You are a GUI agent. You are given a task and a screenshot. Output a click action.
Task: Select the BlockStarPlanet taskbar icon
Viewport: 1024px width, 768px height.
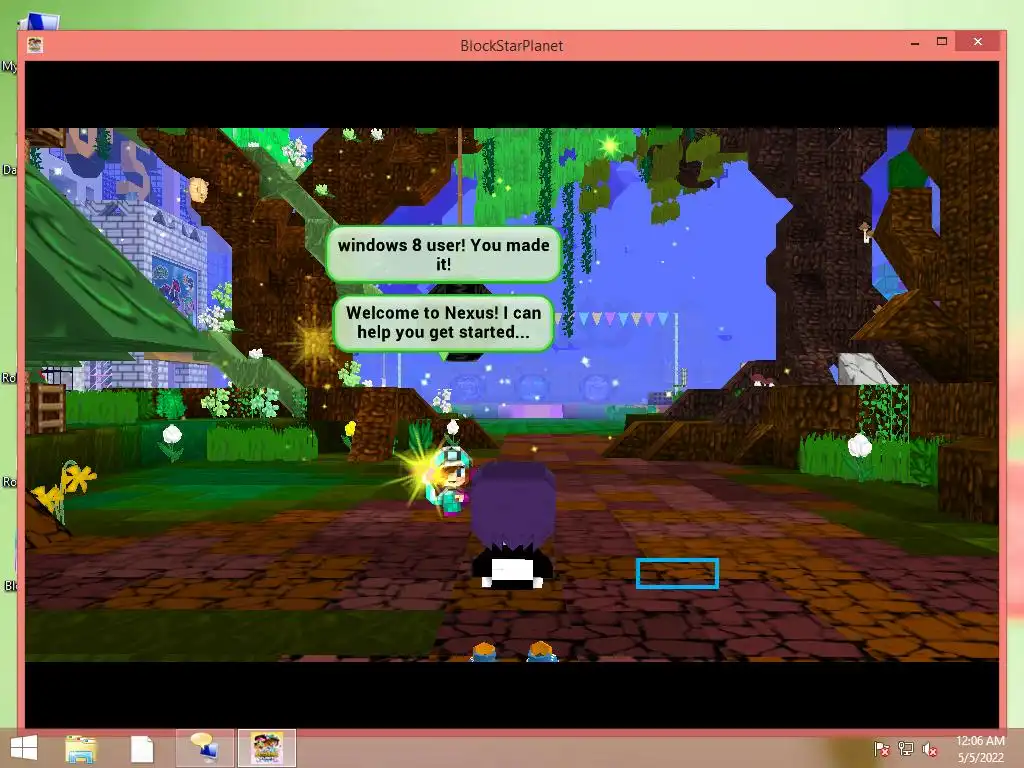[266, 748]
